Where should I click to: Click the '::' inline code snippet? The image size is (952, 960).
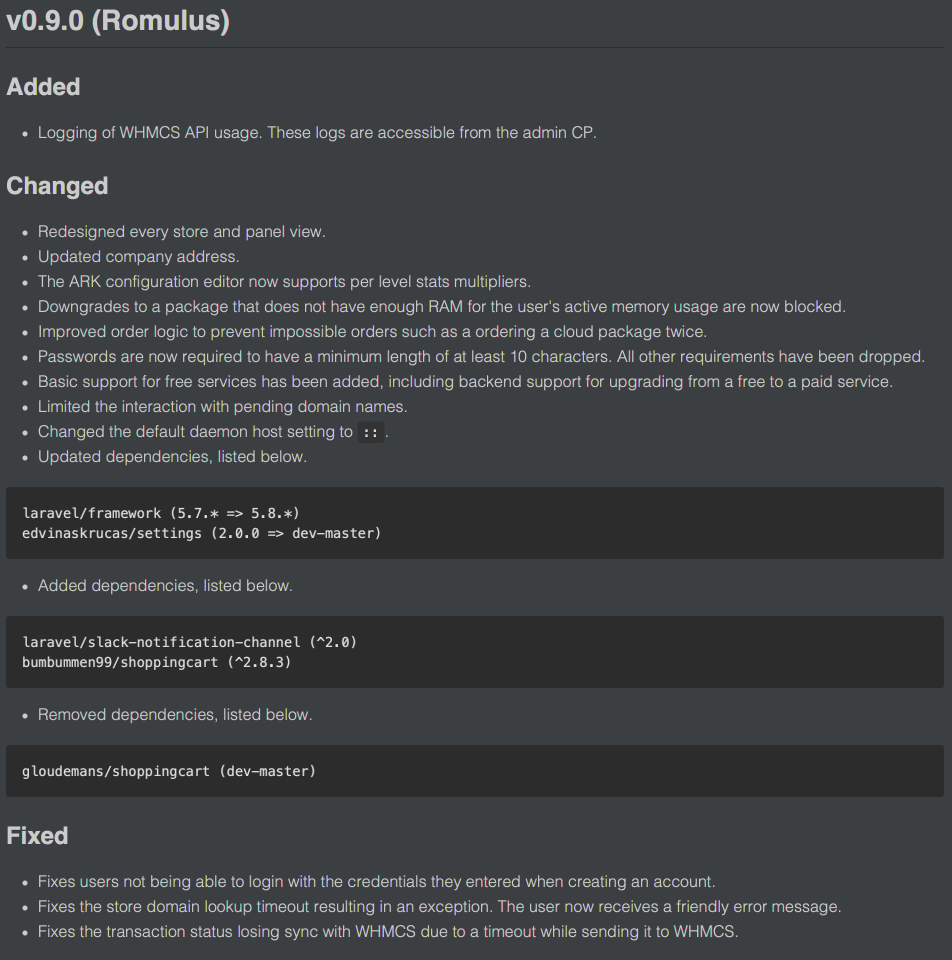pos(371,433)
